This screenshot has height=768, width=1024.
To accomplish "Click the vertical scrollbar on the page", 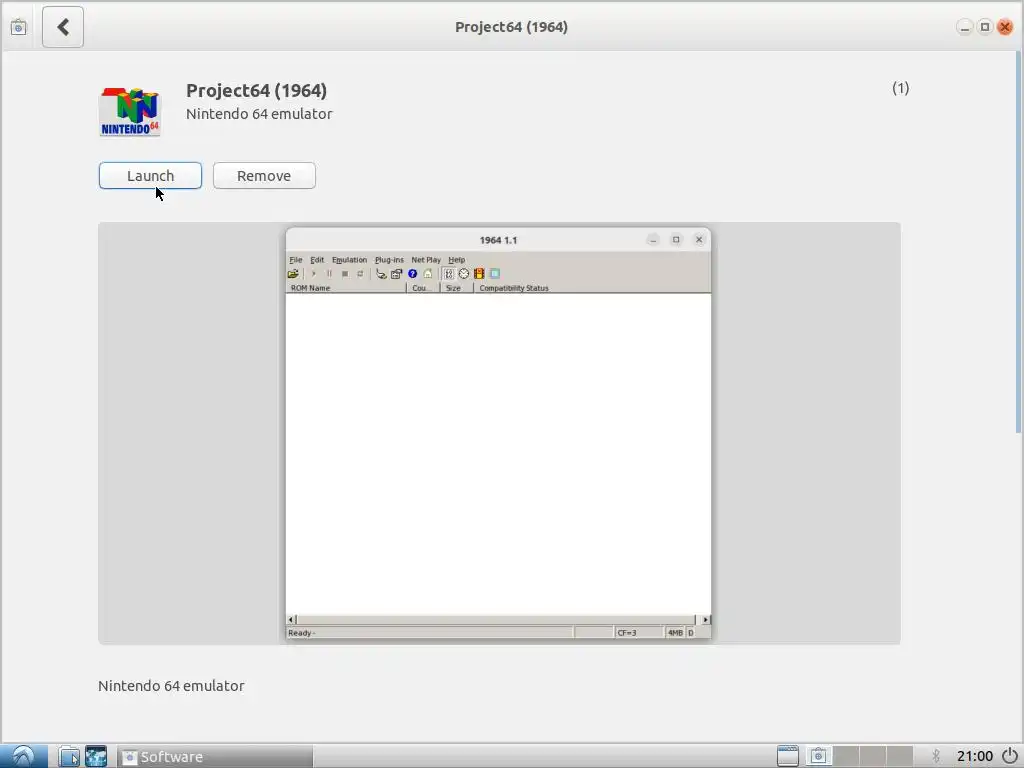I will (1018, 242).
